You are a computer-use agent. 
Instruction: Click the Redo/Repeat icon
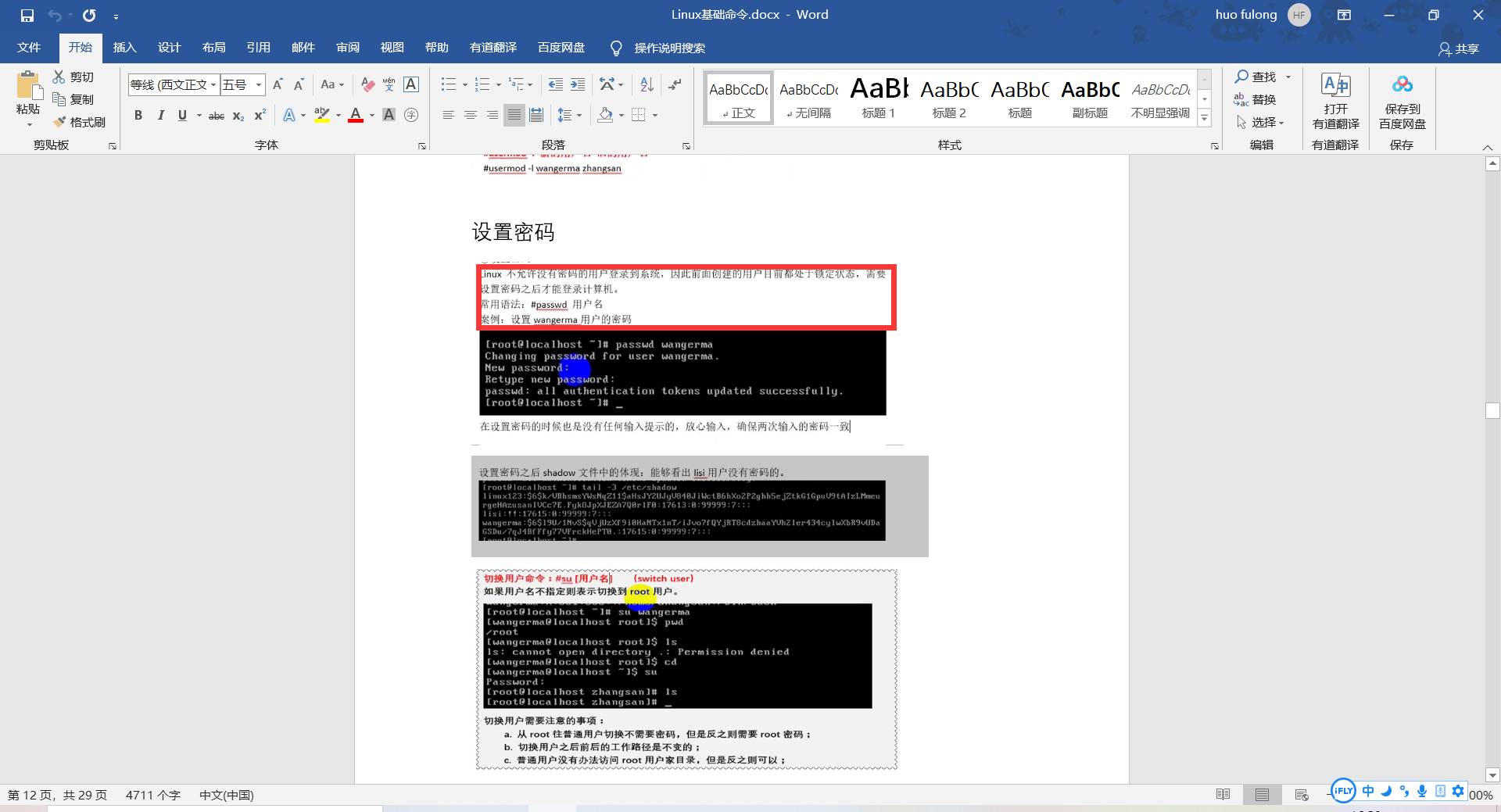click(x=89, y=16)
